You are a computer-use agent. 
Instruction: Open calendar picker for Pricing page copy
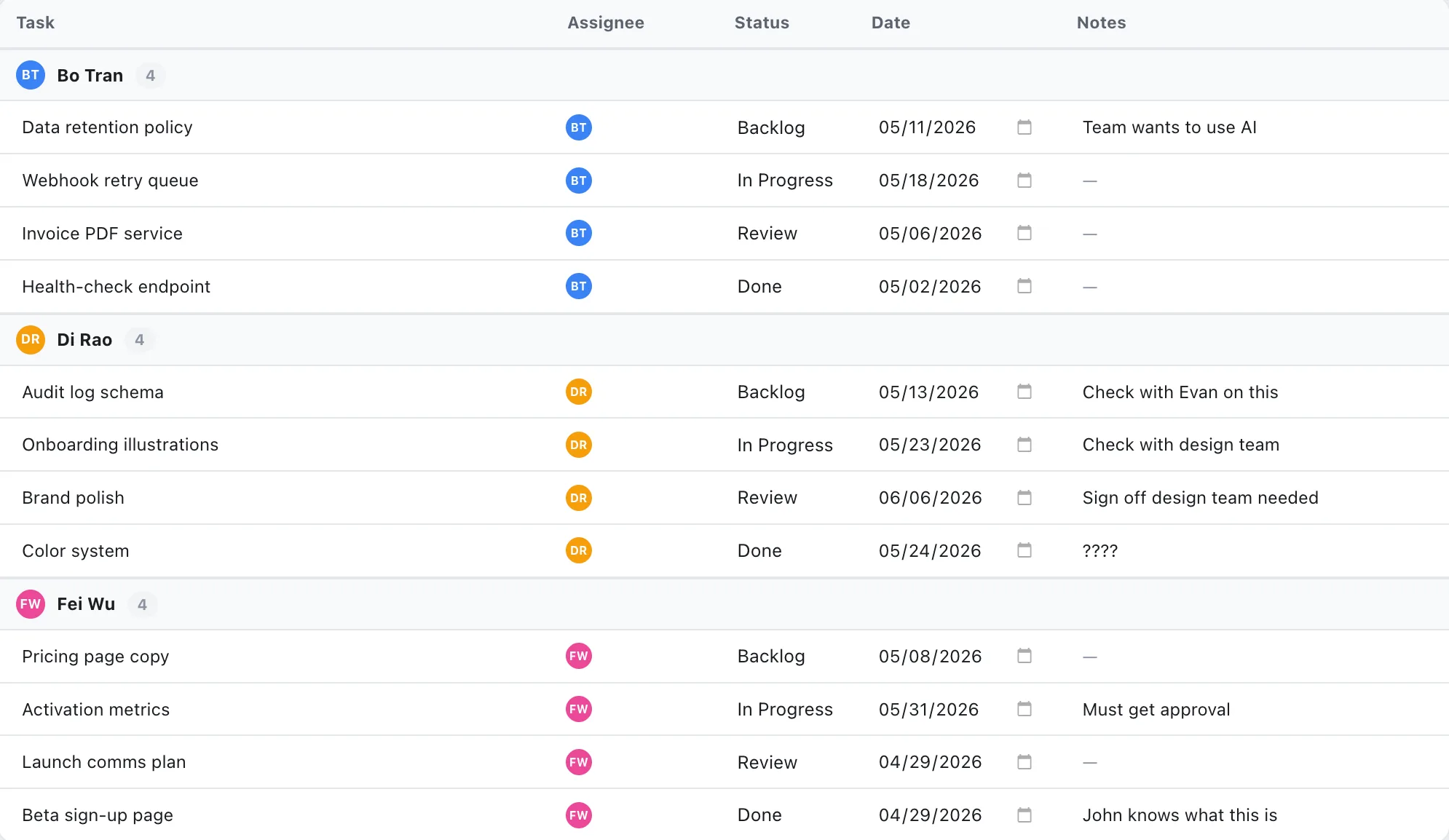point(1024,656)
